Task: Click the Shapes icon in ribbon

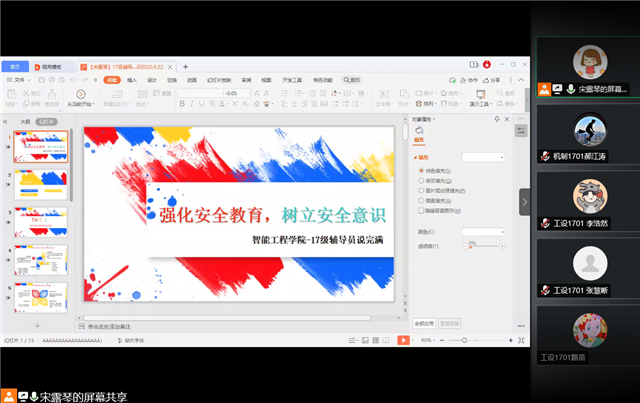Action: [x=404, y=95]
